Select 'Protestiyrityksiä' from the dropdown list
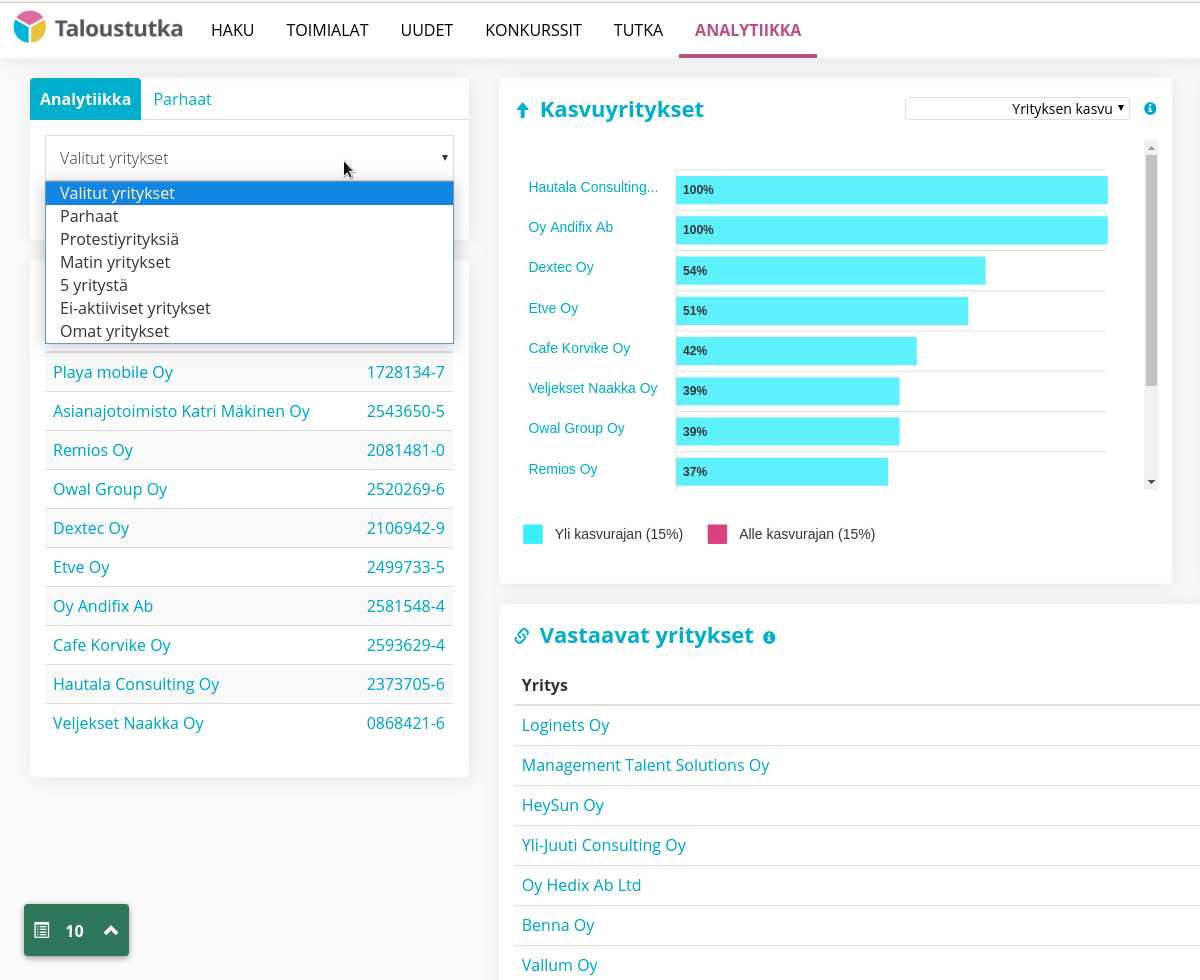1200x980 pixels. click(249, 239)
